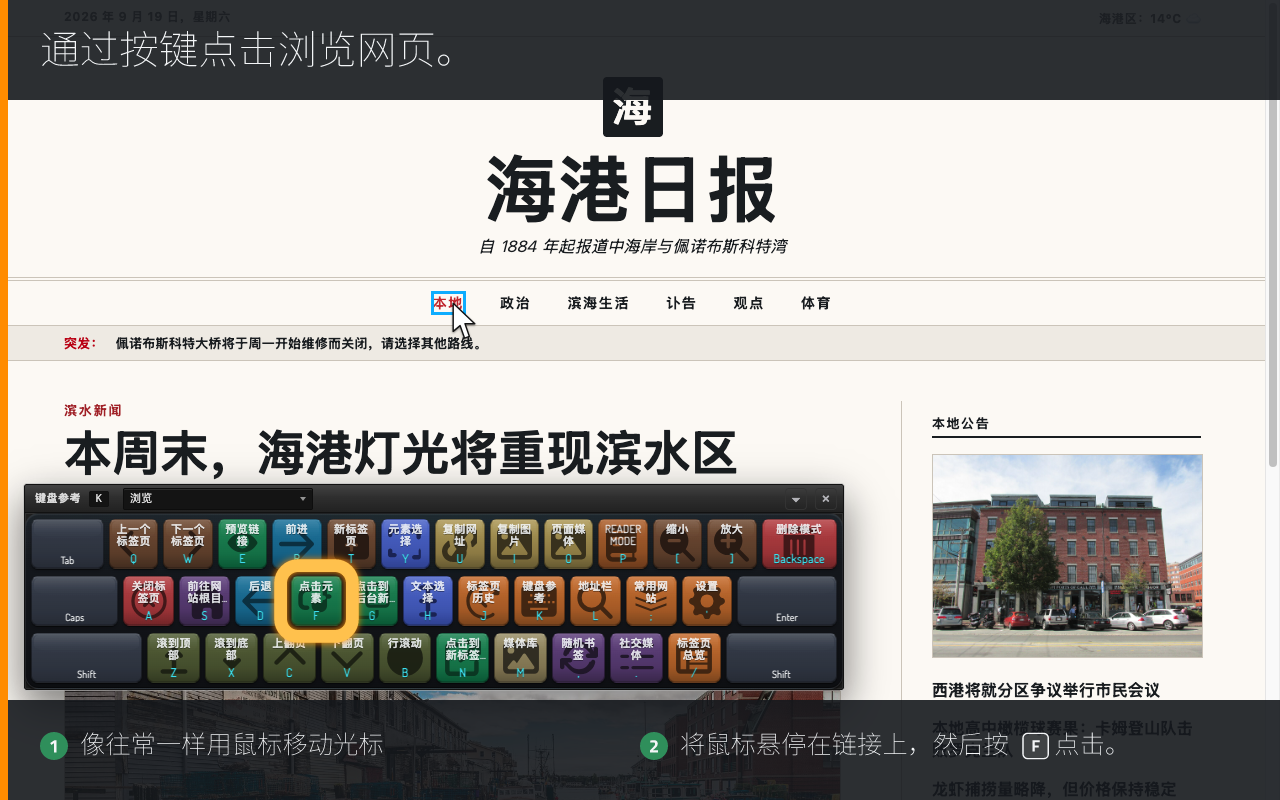1280x800 pixels.
Task: Click the 关闭标签页 (A) key icon
Action: click(148, 601)
